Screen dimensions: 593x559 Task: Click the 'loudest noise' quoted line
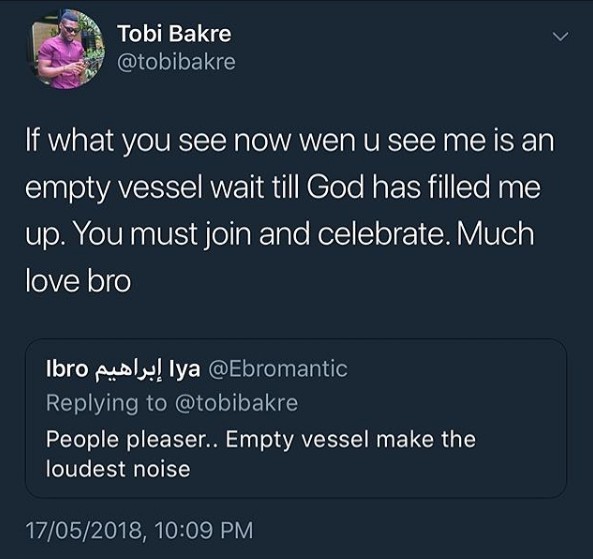point(118,469)
